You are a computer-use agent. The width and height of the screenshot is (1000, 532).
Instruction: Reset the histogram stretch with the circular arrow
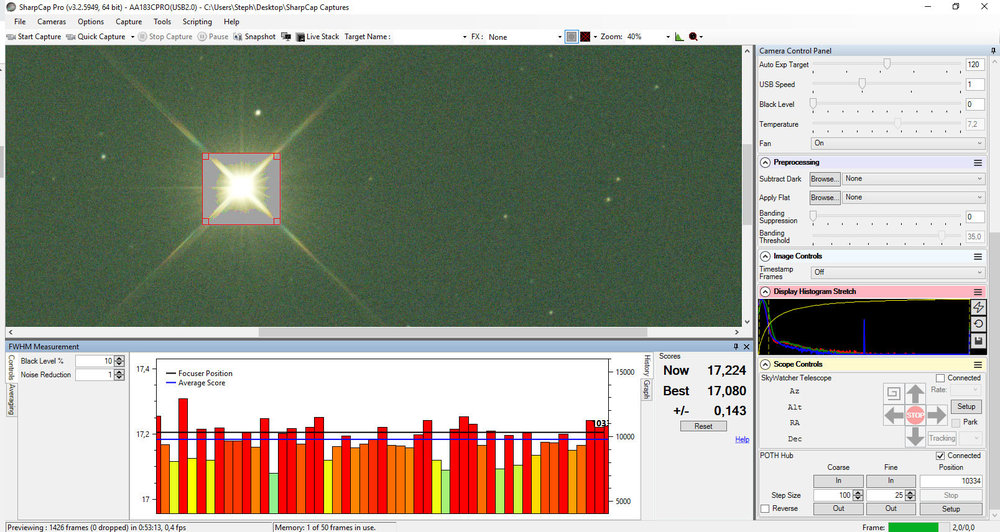[978, 325]
